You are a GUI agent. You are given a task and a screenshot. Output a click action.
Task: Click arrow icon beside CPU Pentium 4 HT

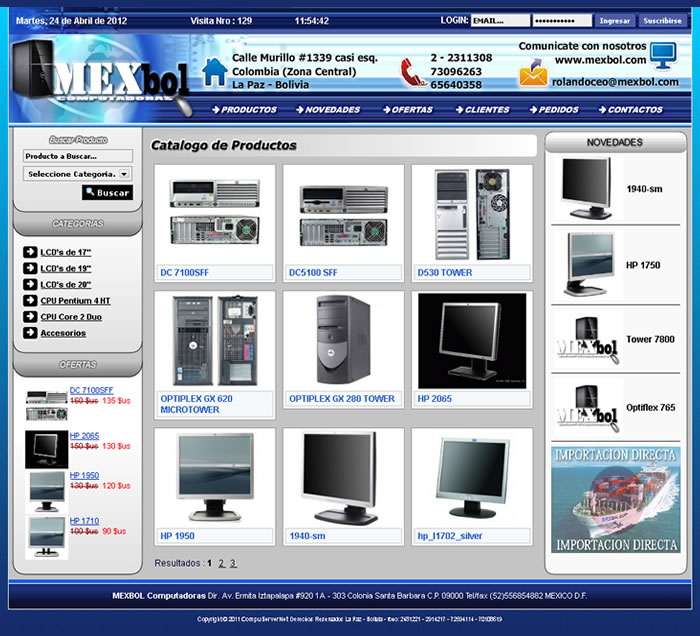pyautogui.click(x=30, y=300)
